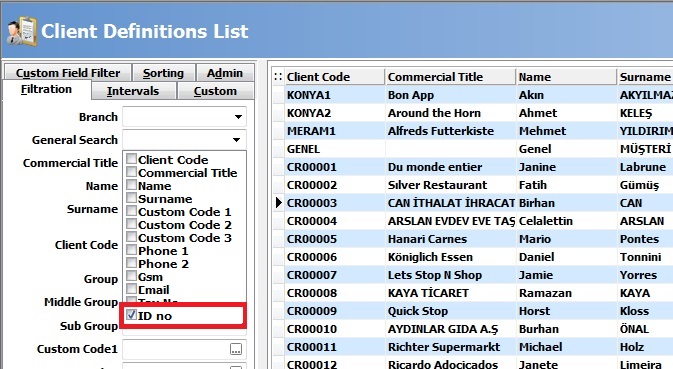Click the grid column chooser dots icon
This screenshot has width=673, height=369.
(x=278, y=77)
